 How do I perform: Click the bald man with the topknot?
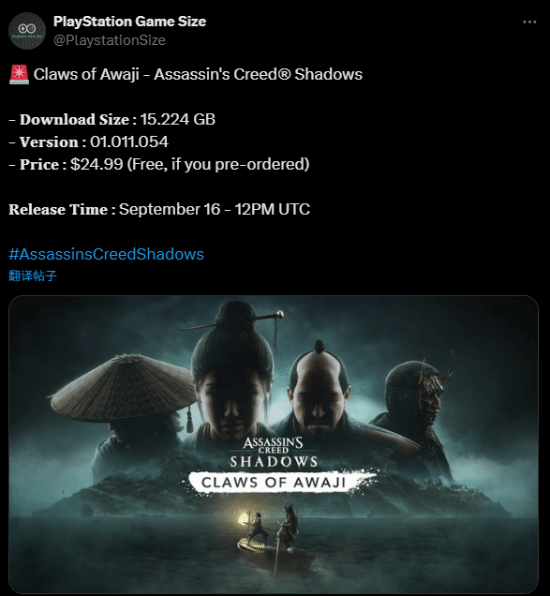click(x=319, y=392)
